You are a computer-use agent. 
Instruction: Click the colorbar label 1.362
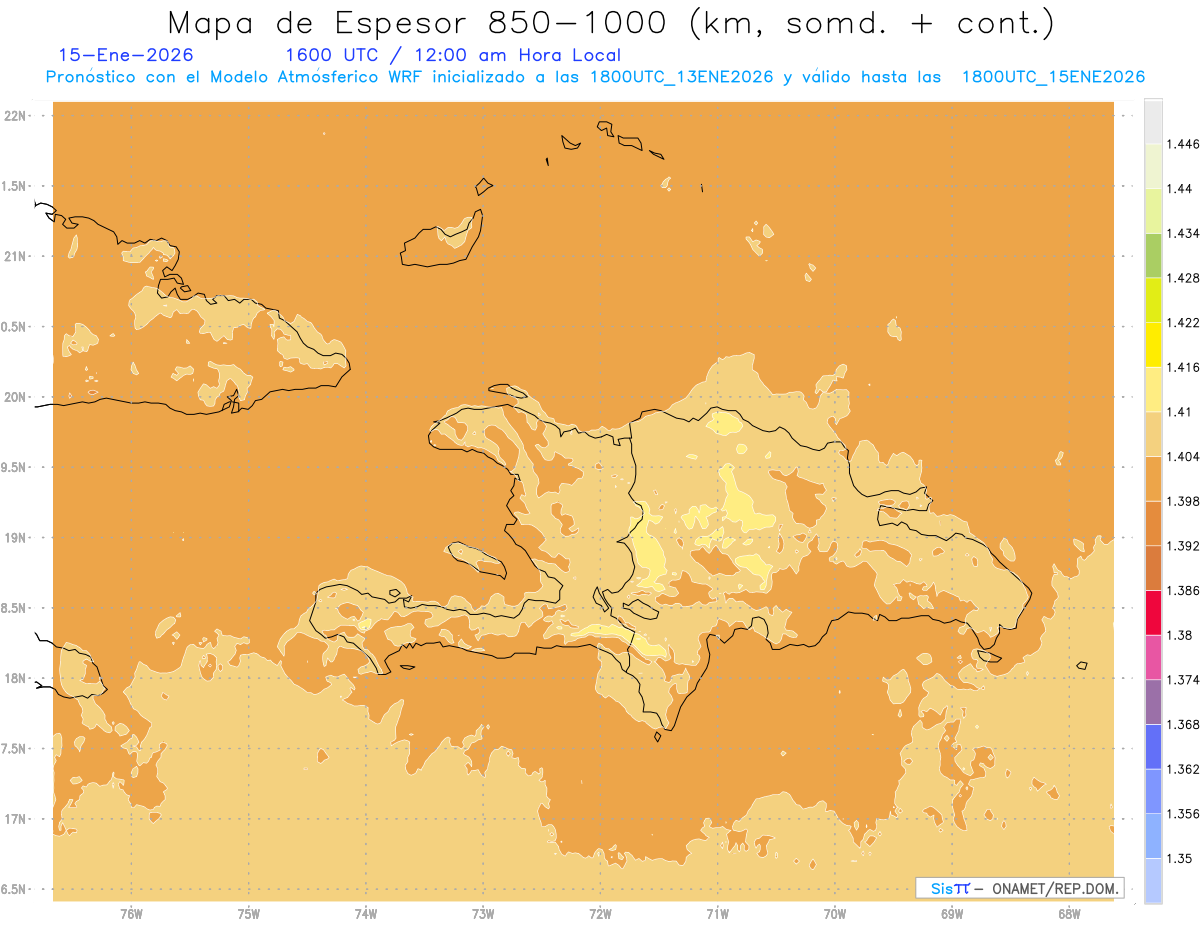1183,769
